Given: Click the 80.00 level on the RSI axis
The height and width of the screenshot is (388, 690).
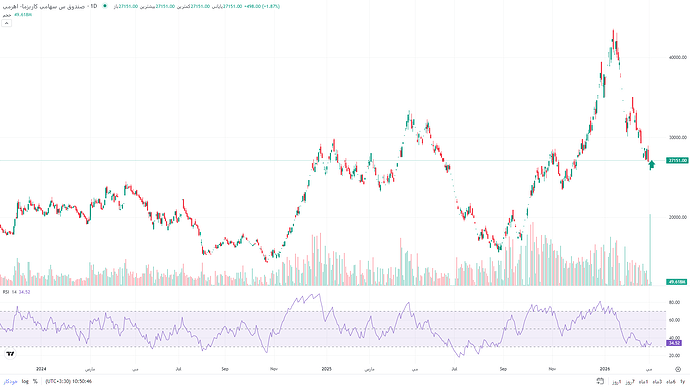Looking at the screenshot, I should (x=675, y=302).
